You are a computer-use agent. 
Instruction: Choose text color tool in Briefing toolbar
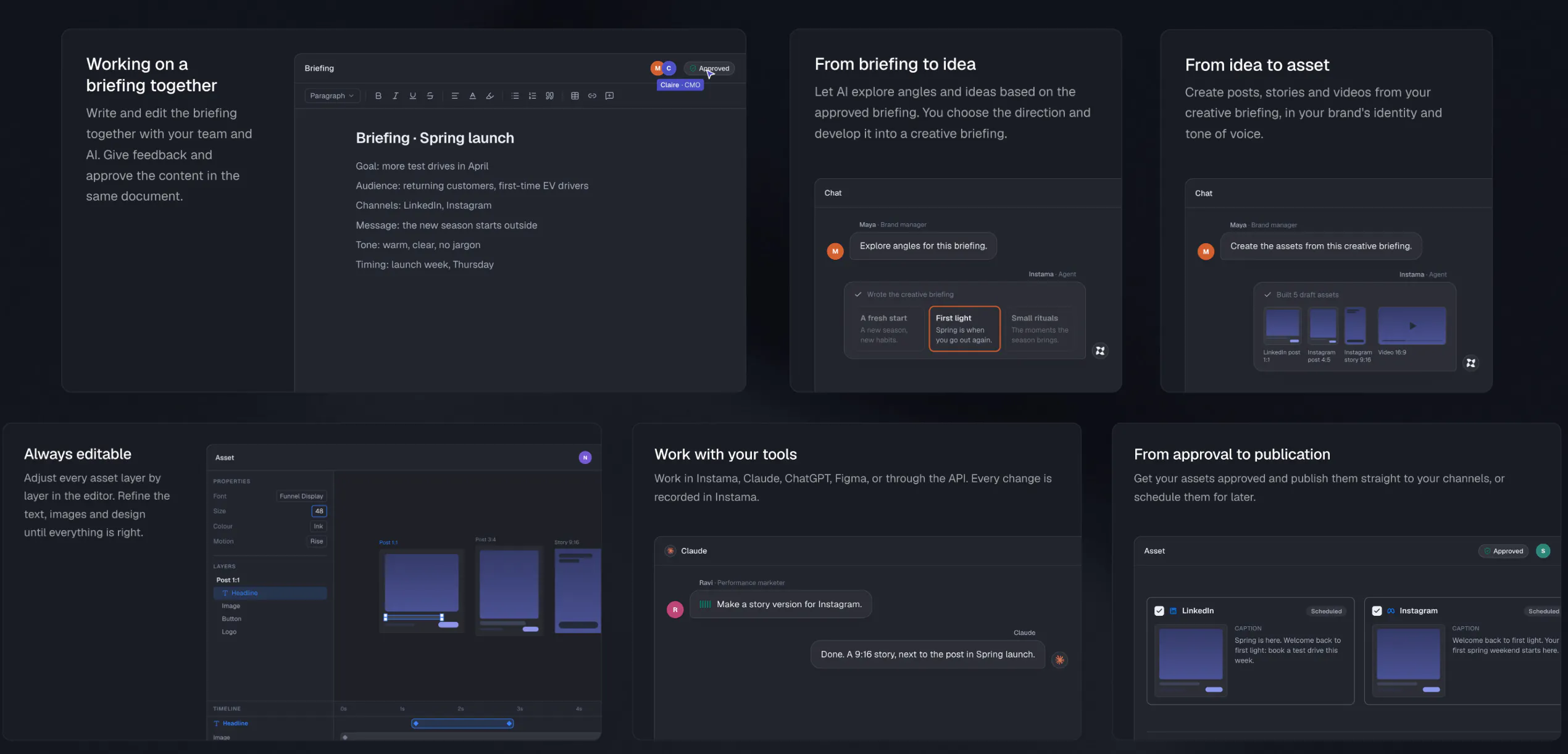[473, 96]
